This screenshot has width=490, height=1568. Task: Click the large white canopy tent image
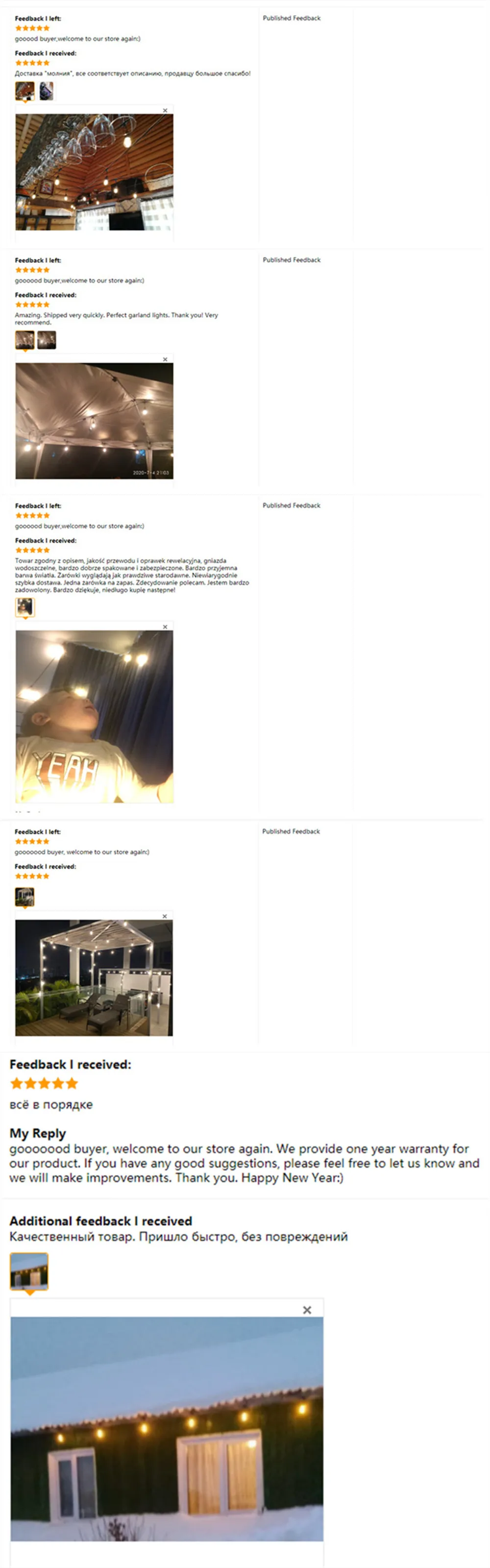click(x=94, y=421)
